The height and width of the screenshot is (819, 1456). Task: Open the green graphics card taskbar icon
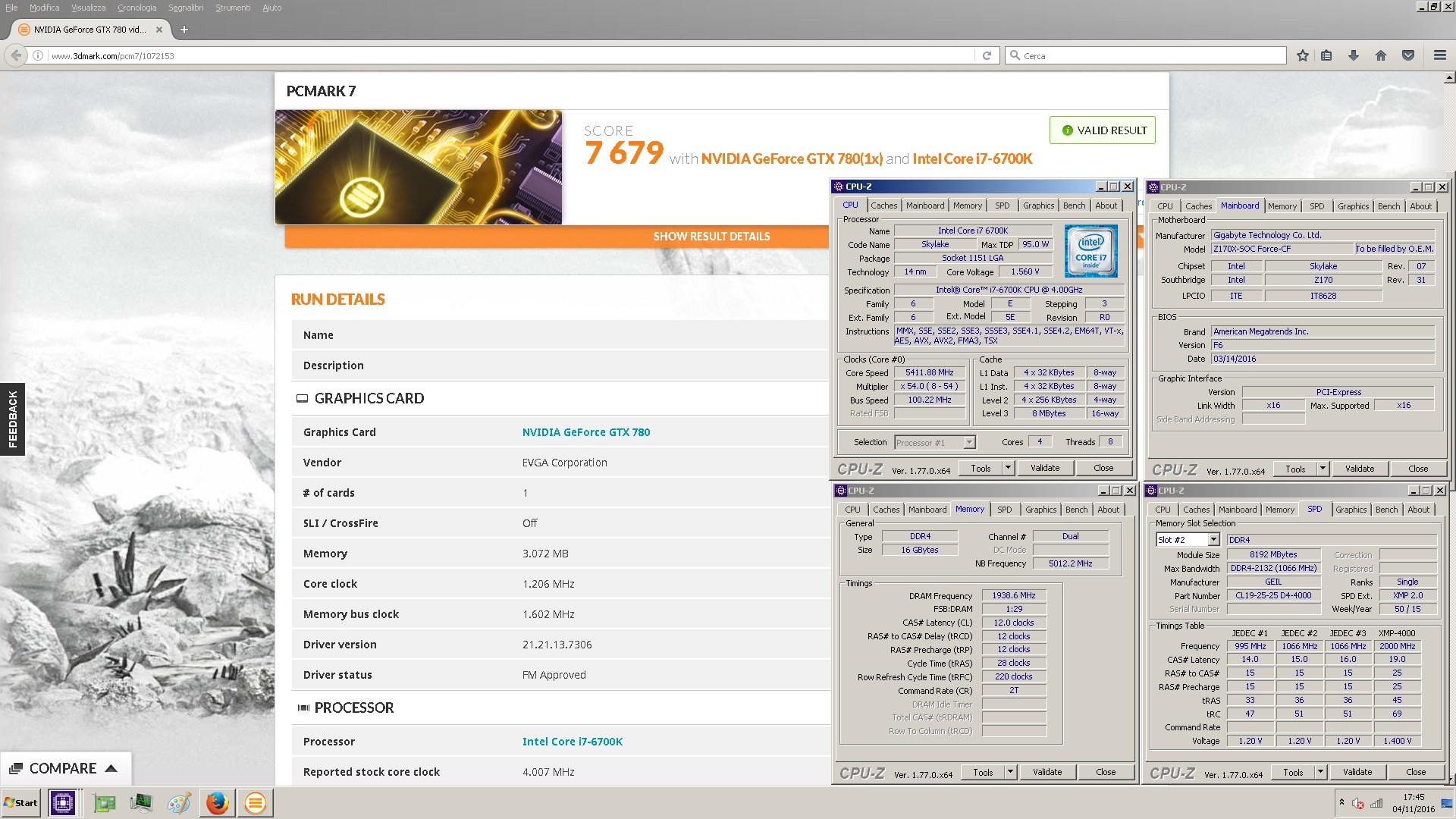click(x=105, y=803)
